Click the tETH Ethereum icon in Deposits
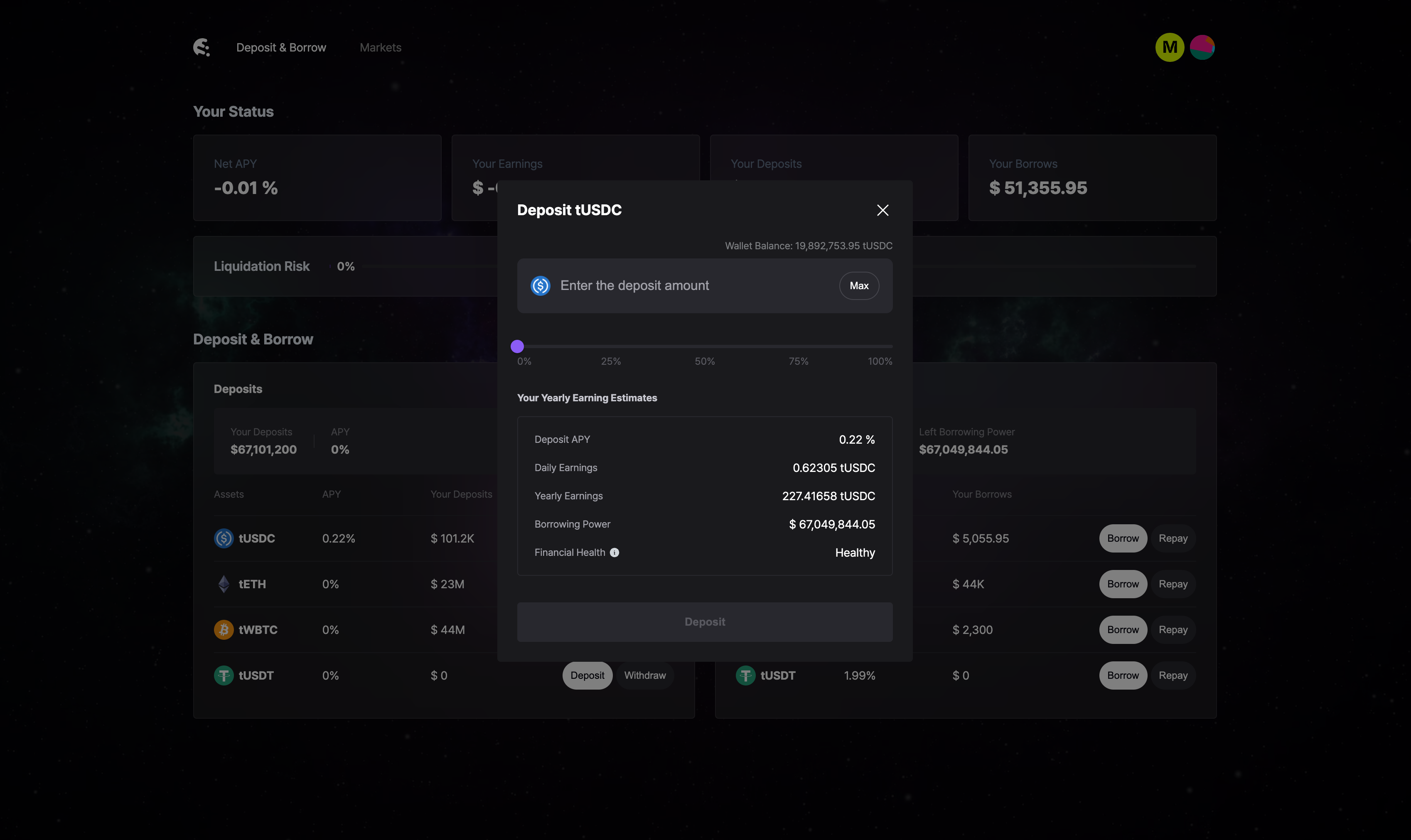 (224, 584)
